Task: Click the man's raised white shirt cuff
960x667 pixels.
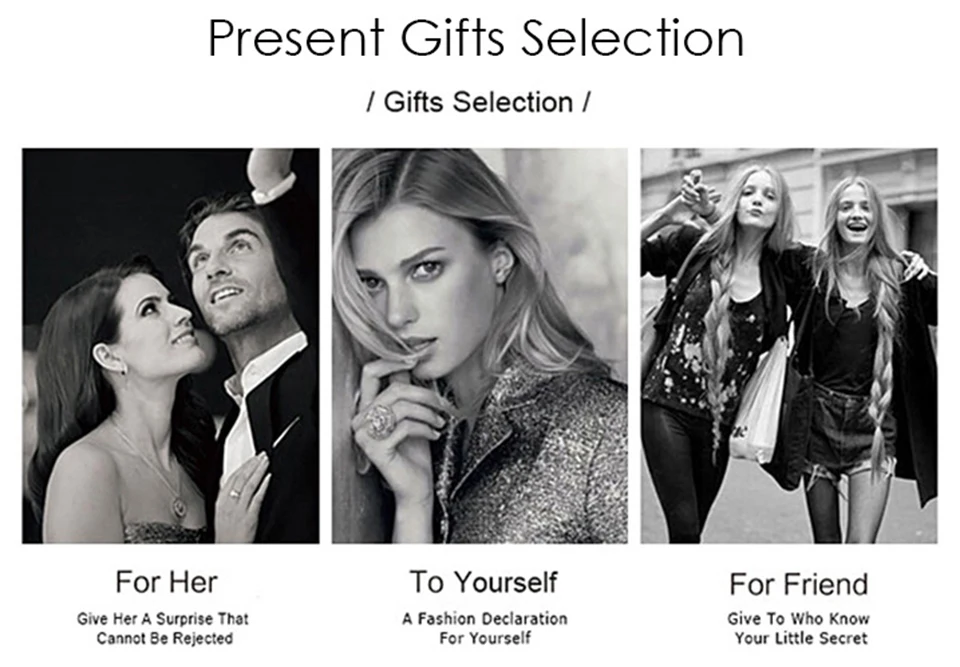Action: (274, 187)
